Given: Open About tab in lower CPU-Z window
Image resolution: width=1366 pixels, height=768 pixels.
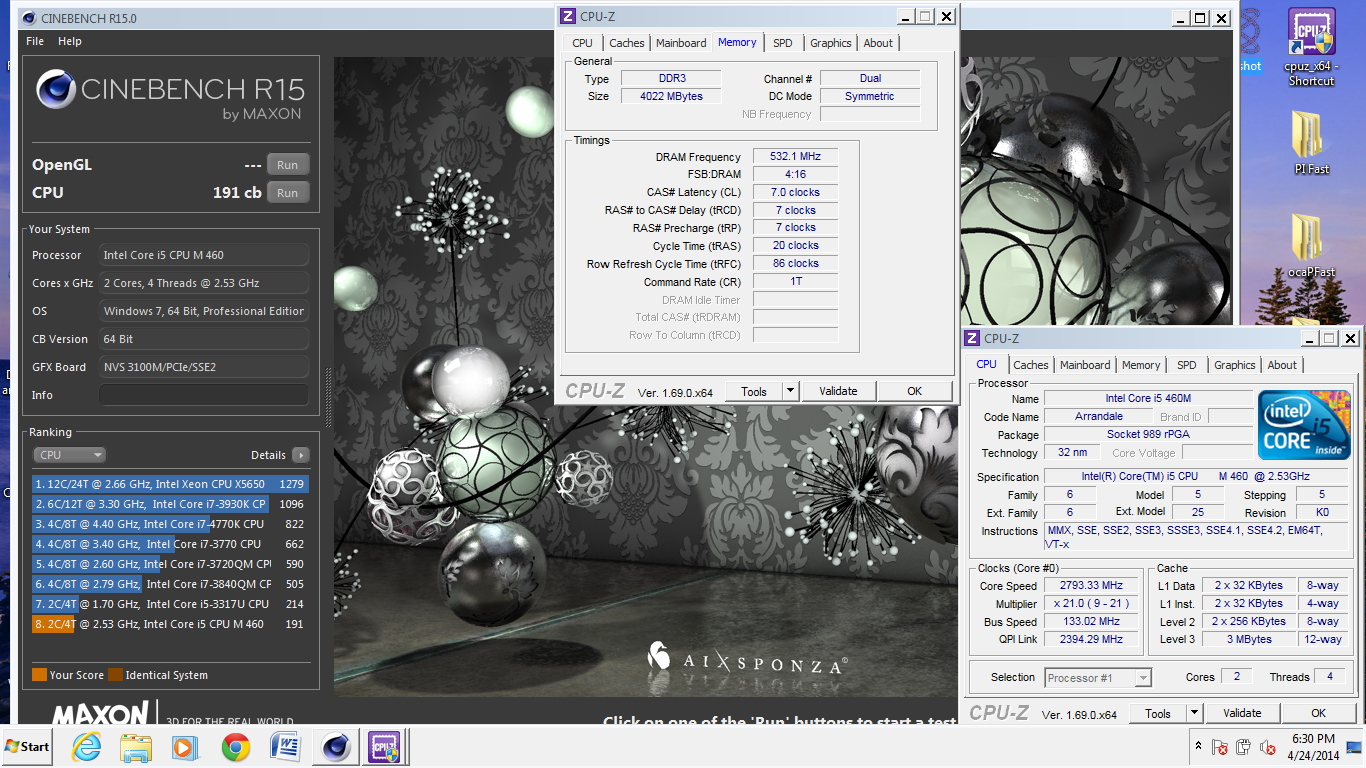Looking at the screenshot, I should point(1282,365).
